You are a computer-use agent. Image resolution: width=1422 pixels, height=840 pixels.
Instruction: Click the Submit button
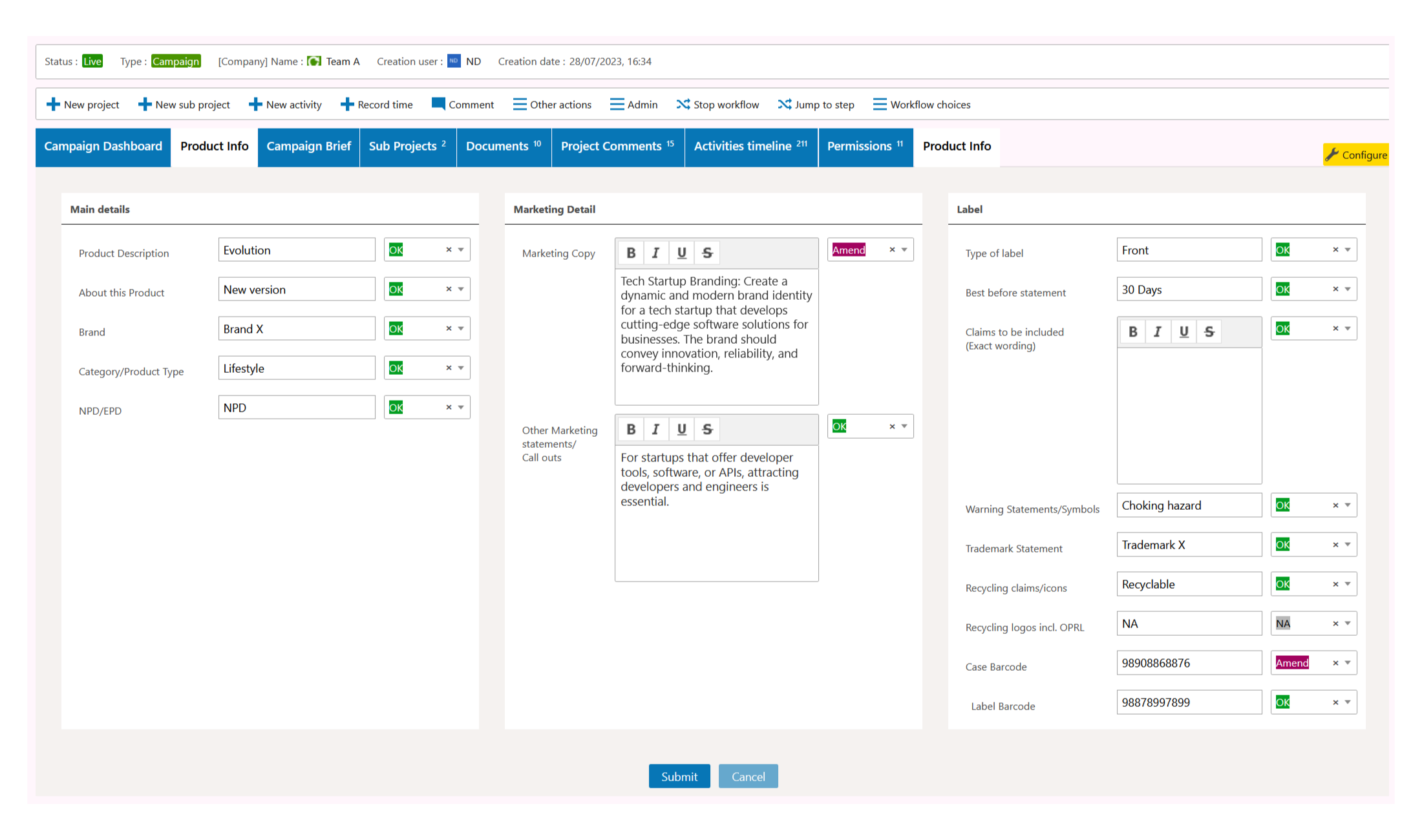pyautogui.click(x=679, y=777)
